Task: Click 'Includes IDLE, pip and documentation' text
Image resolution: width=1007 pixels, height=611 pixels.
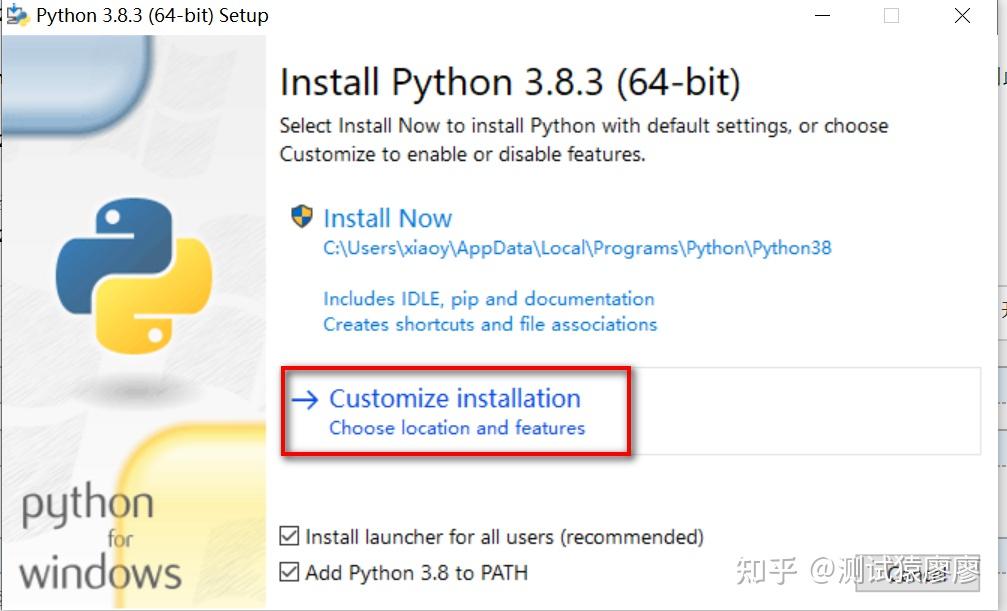Action: 488,298
